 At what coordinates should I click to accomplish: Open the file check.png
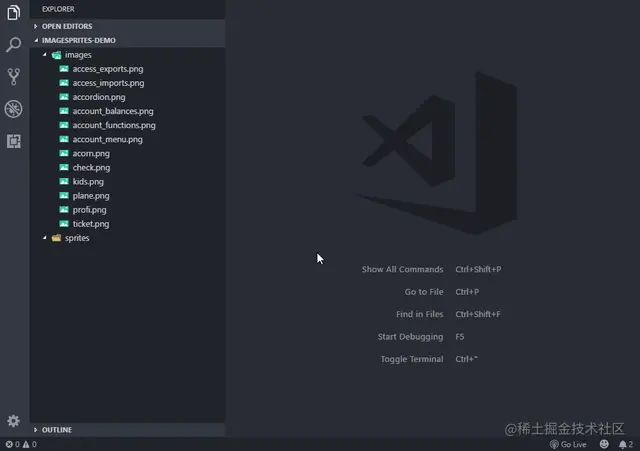pos(91,167)
